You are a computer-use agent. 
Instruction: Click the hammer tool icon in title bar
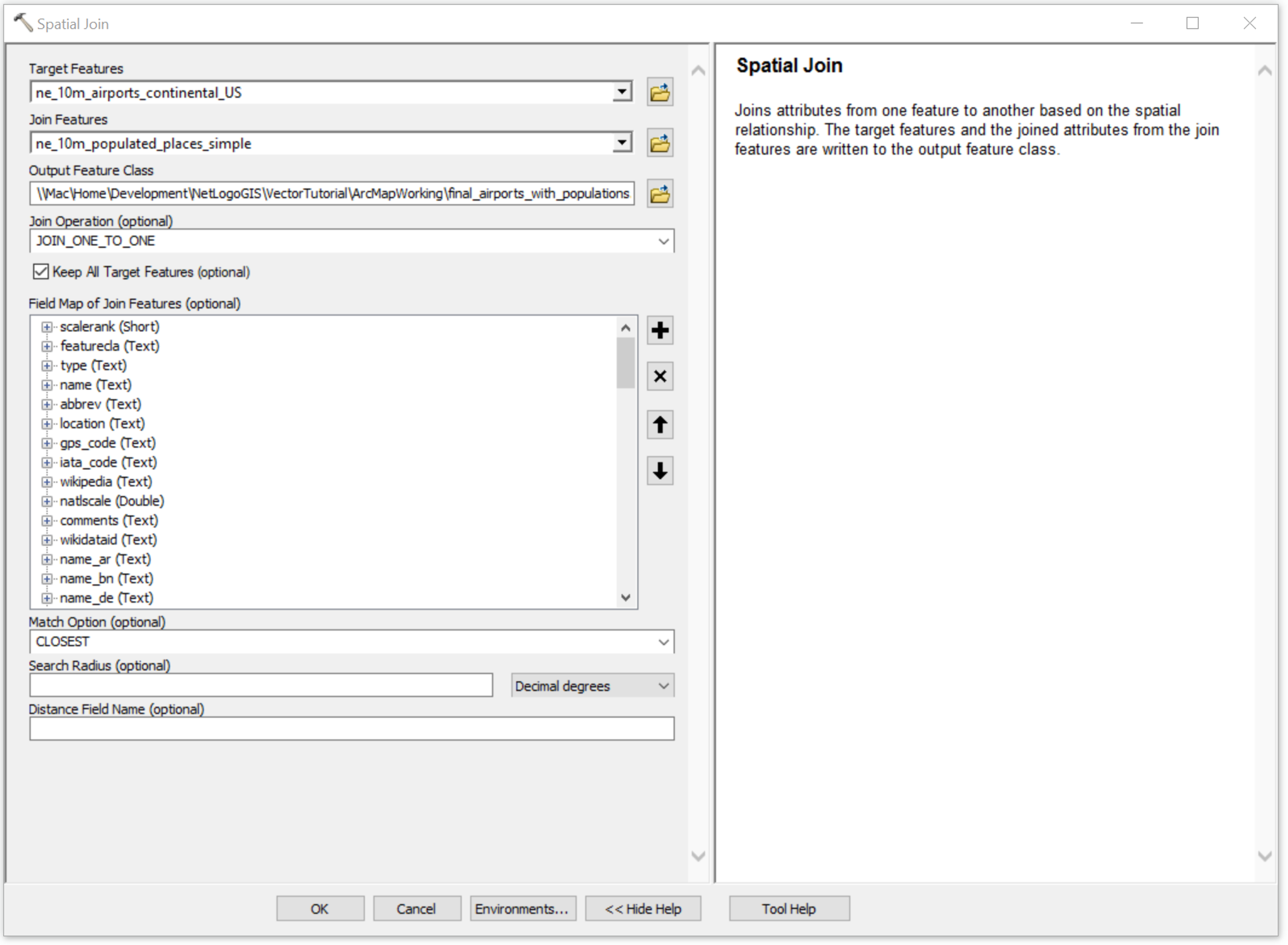coord(22,22)
